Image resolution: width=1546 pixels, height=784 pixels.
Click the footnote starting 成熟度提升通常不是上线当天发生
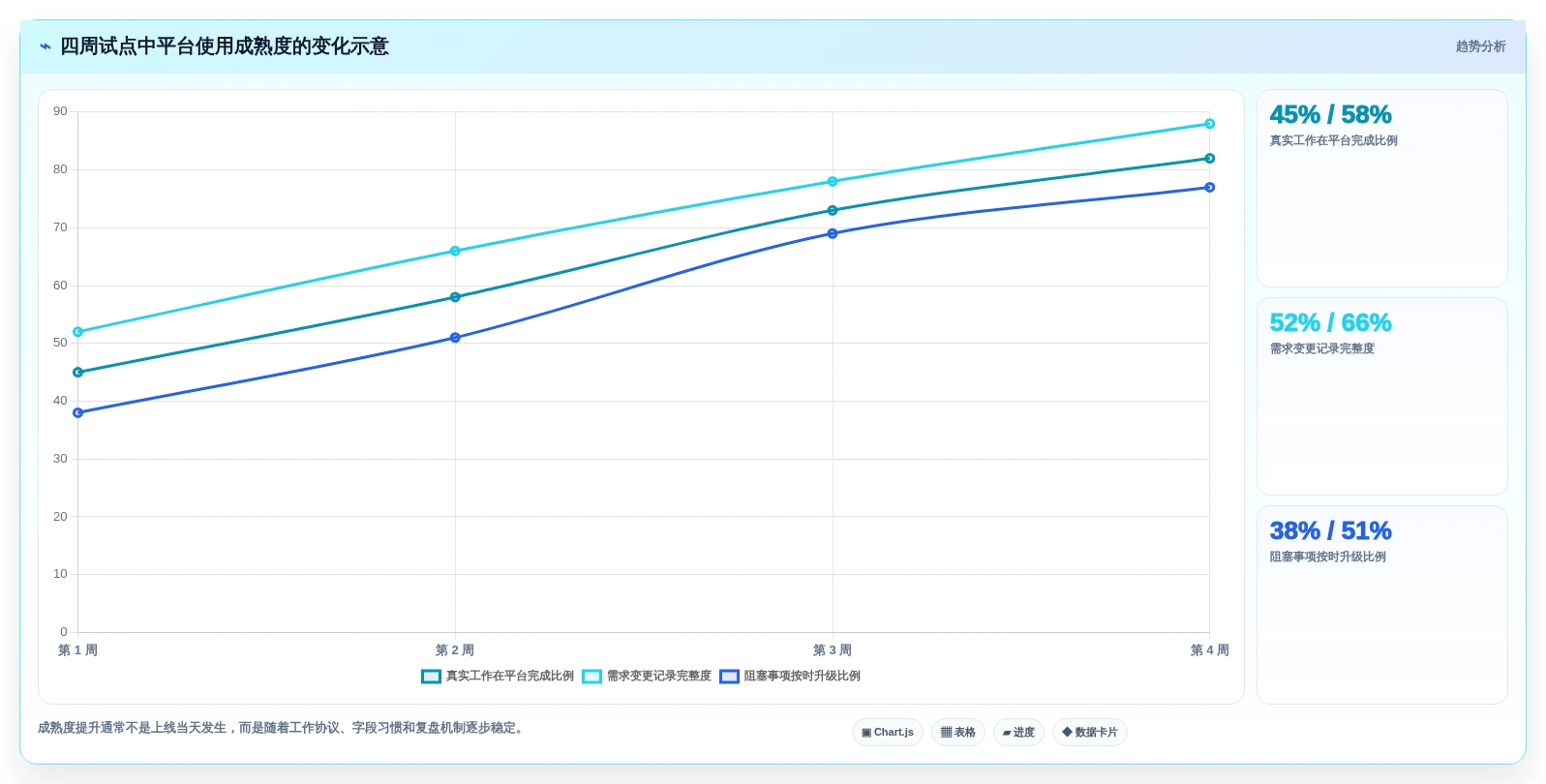click(283, 728)
